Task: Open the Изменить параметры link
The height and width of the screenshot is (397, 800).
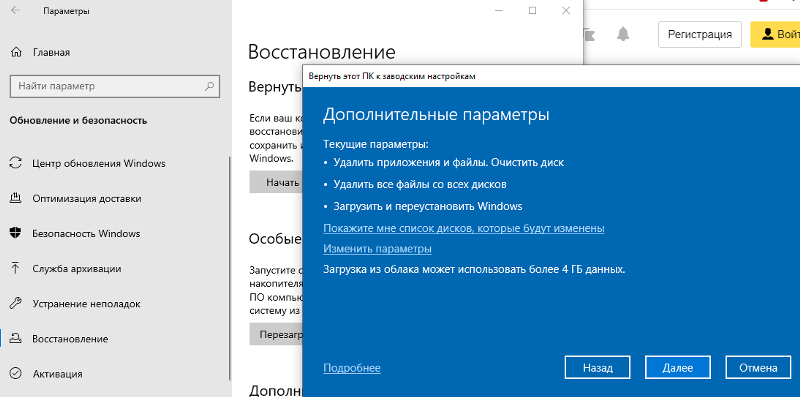Action: [x=378, y=249]
